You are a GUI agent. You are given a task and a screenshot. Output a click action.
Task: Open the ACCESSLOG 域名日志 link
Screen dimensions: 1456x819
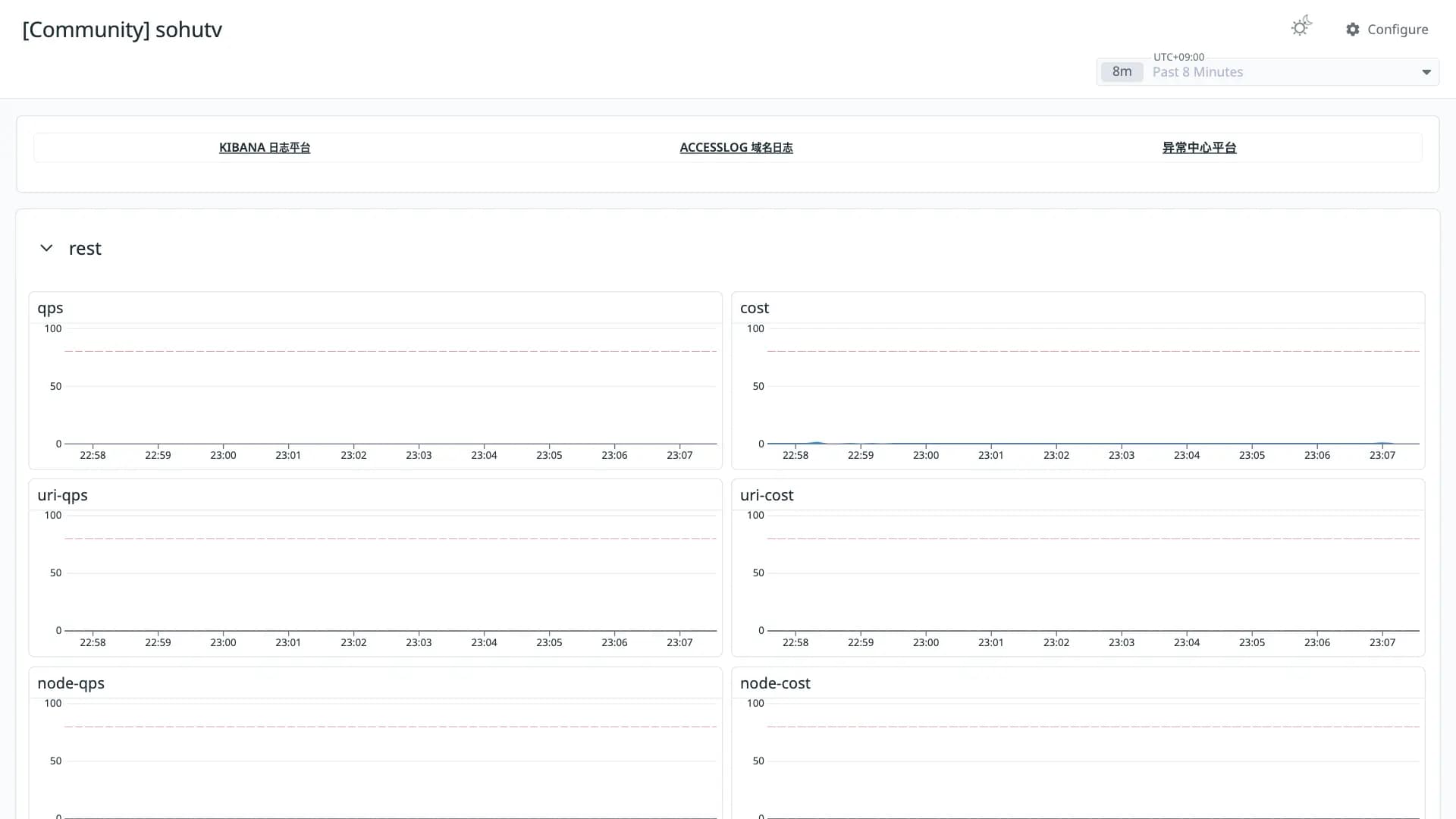[x=736, y=148]
